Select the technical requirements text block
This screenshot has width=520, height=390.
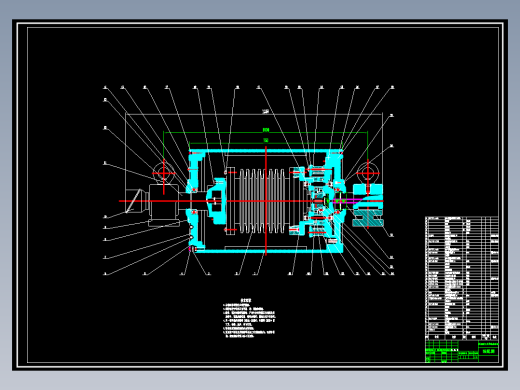[x=249, y=318]
